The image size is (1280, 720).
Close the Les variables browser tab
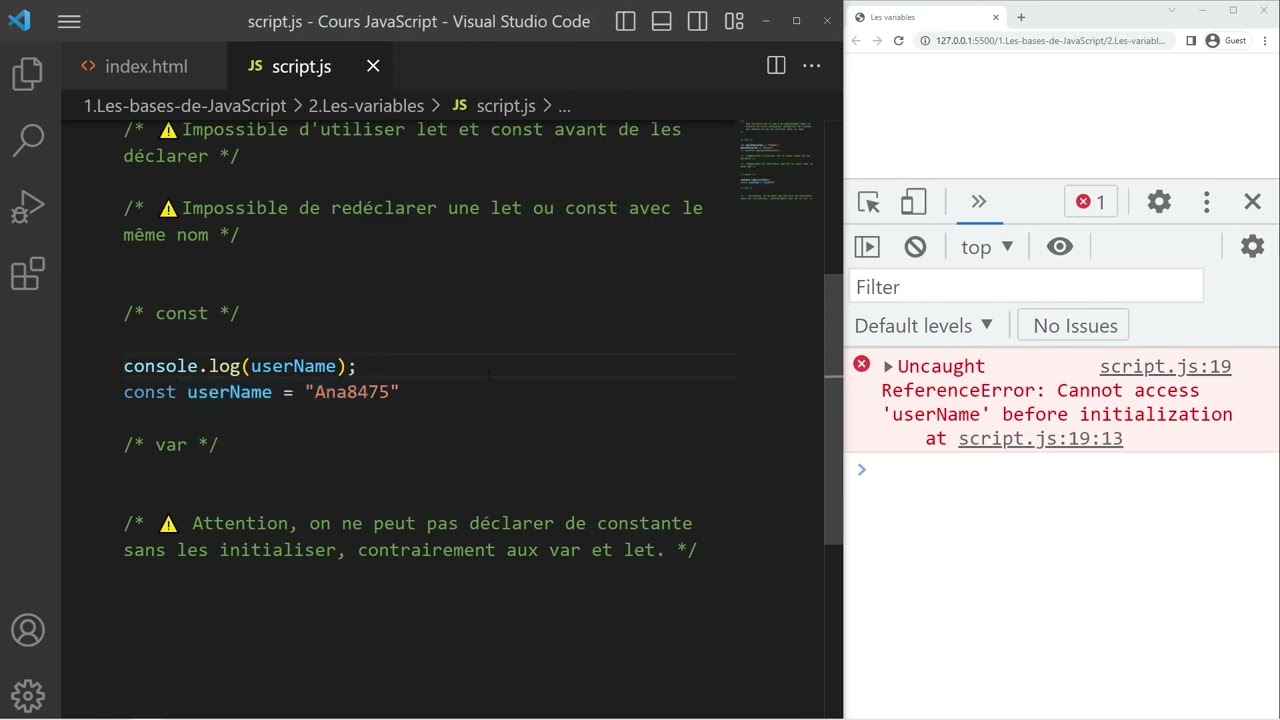[x=996, y=17]
